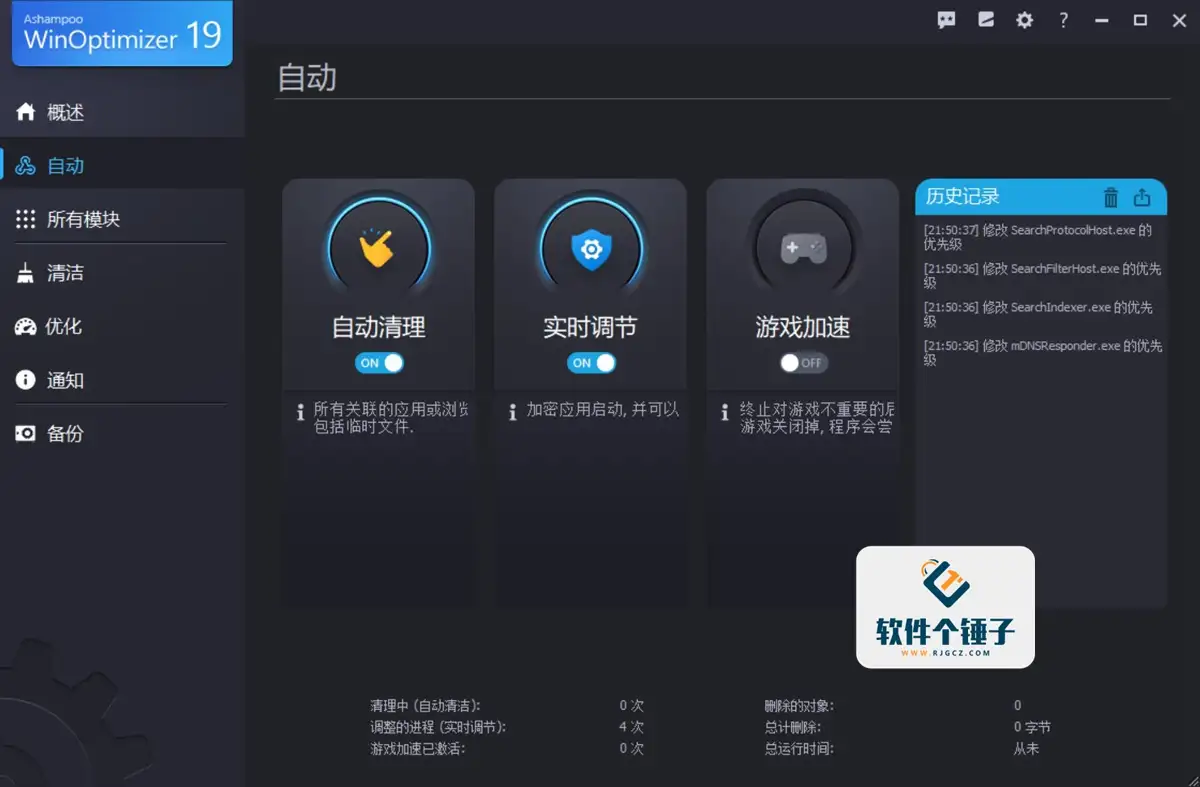Select the SearchFilterHost.exe history entry
This screenshot has width=1200, height=787.
pyautogui.click(x=1041, y=276)
